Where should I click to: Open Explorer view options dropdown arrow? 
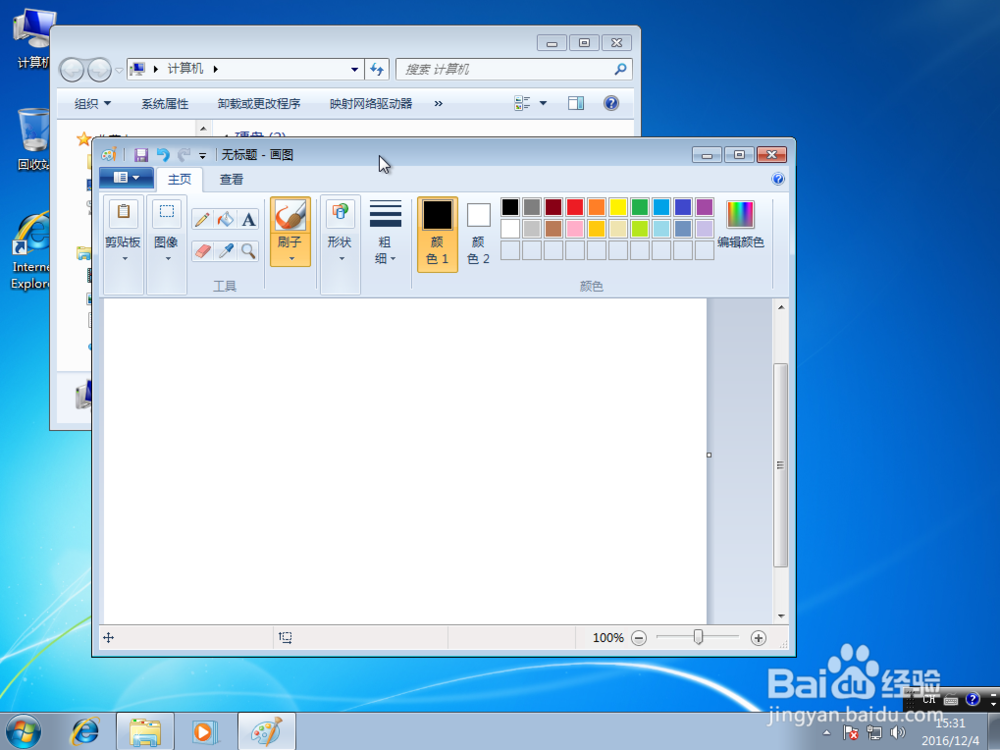pyautogui.click(x=543, y=103)
